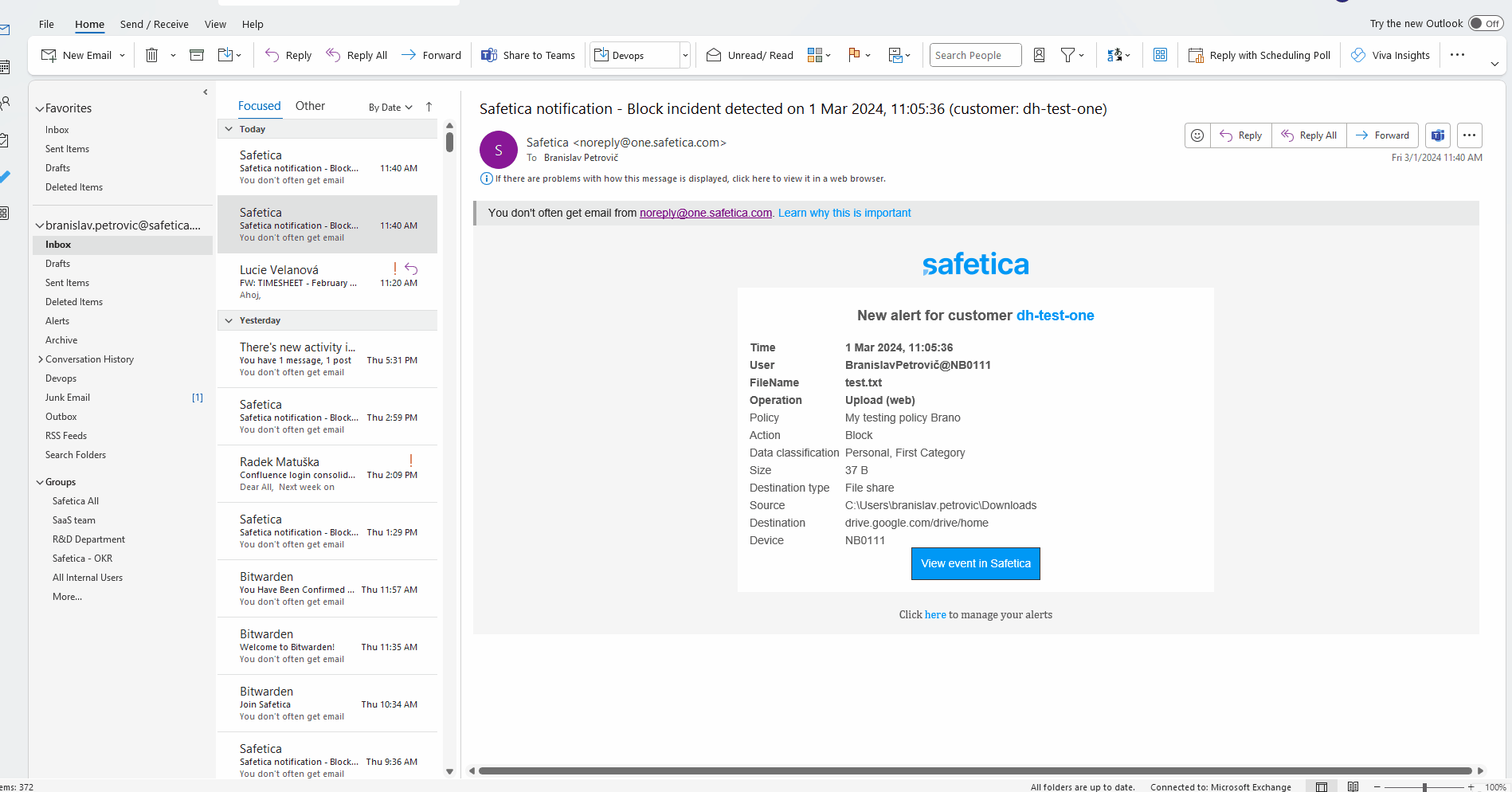The image size is (1512, 792).
Task: Click zoom out minus button
Action: tap(1377, 787)
